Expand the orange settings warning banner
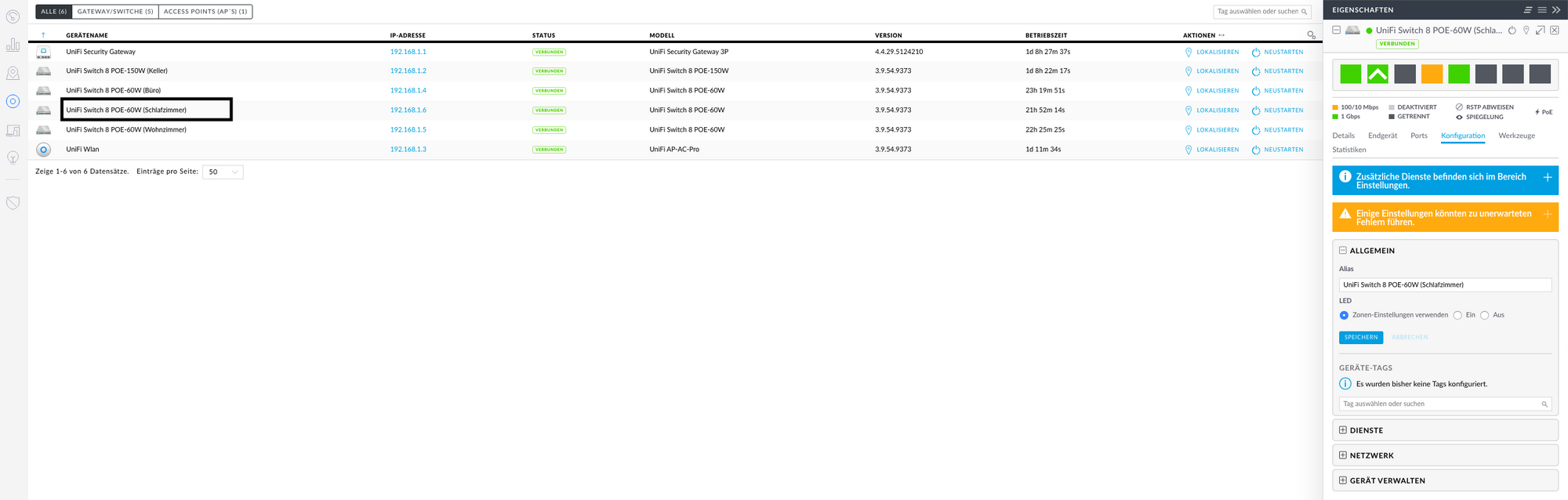The width and height of the screenshot is (1568, 500). (1548, 214)
